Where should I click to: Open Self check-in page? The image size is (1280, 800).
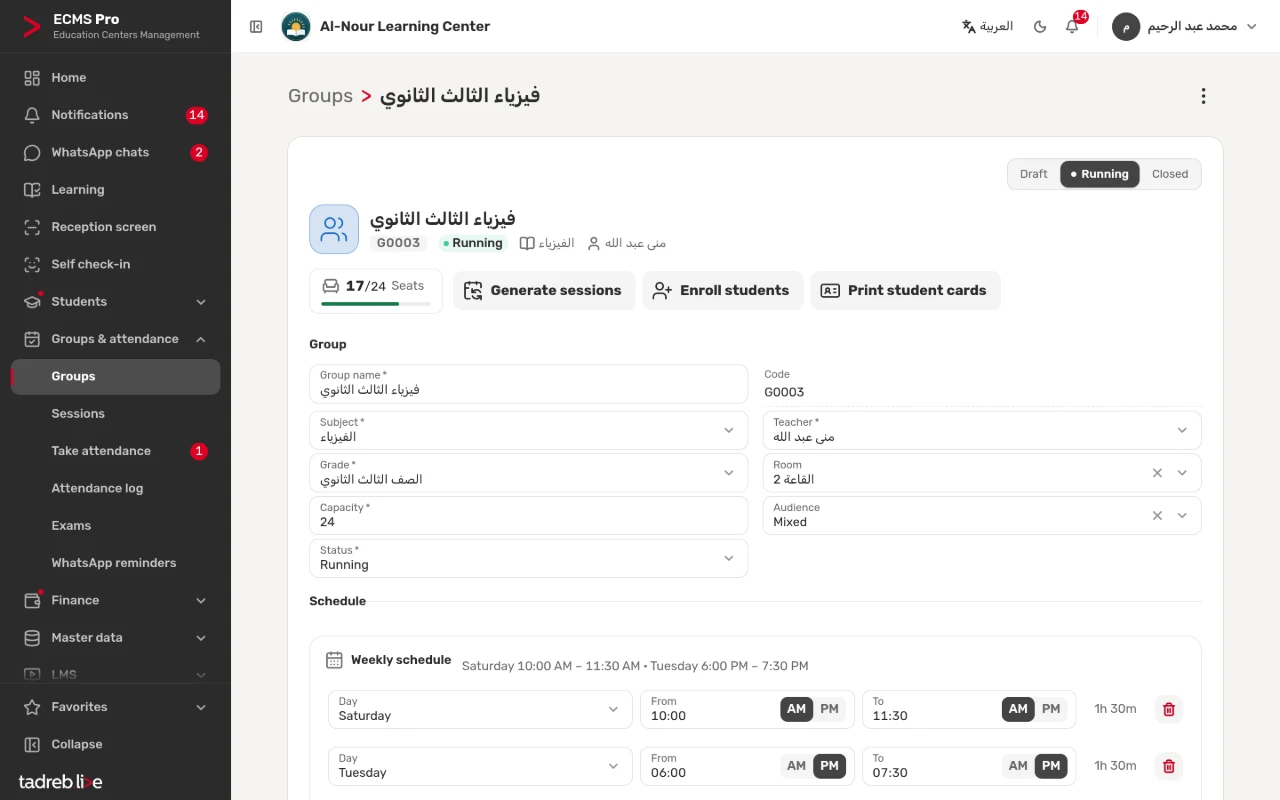click(116, 264)
